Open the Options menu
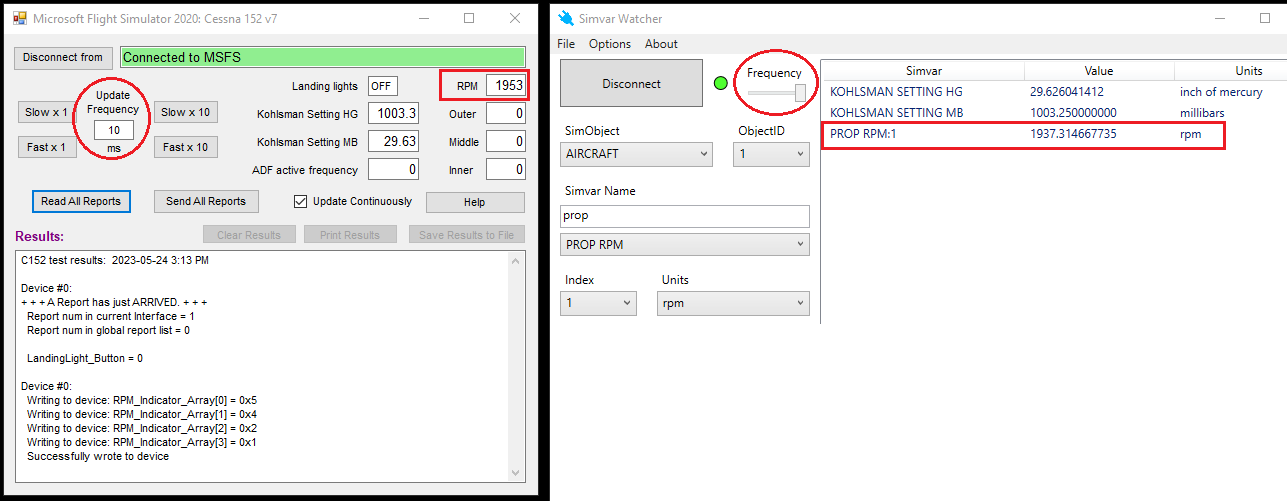 tap(610, 44)
